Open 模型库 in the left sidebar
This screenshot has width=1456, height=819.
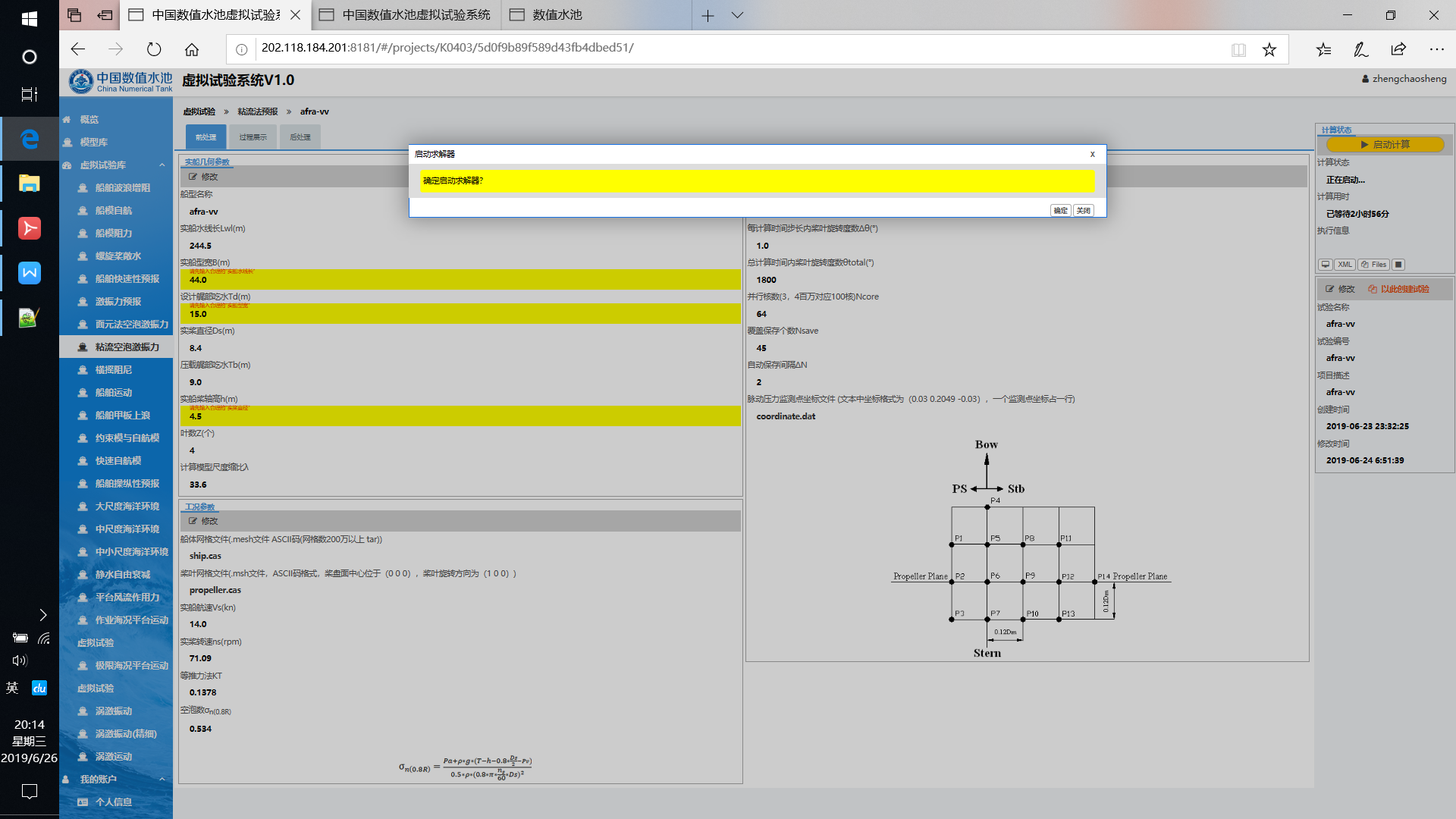coord(93,143)
